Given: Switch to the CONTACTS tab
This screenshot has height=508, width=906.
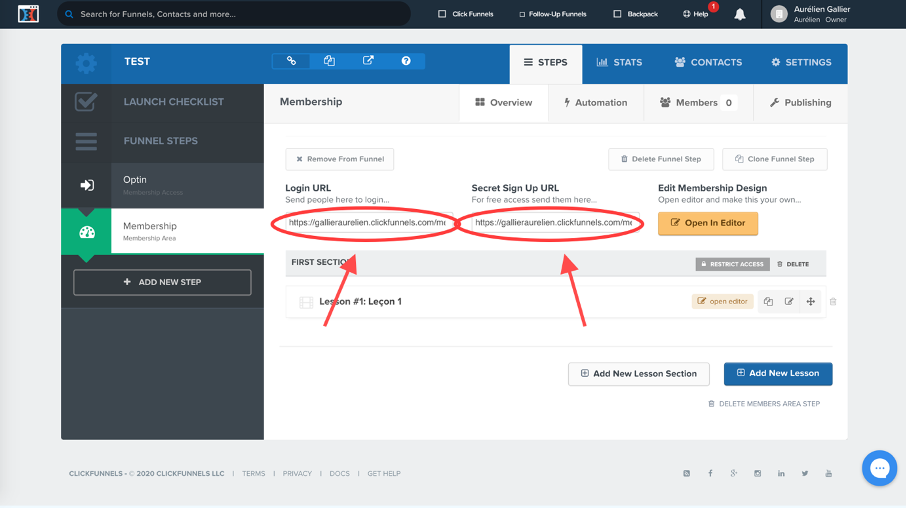Looking at the screenshot, I should 708,62.
